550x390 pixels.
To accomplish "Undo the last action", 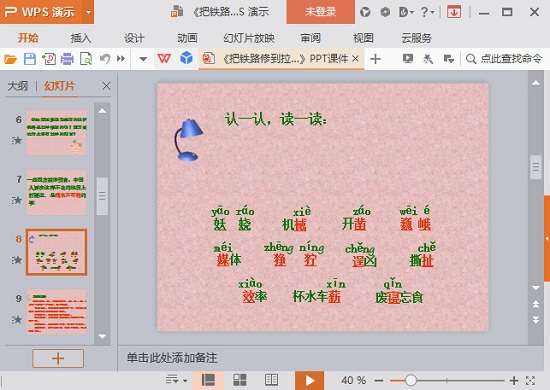I will click(x=105, y=59).
